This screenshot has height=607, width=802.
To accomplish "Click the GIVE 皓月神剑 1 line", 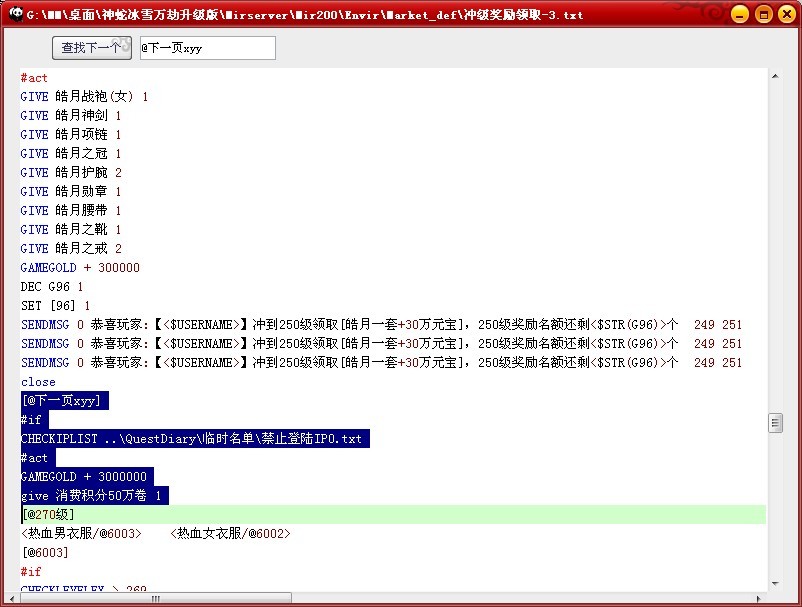I will click(70, 116).
